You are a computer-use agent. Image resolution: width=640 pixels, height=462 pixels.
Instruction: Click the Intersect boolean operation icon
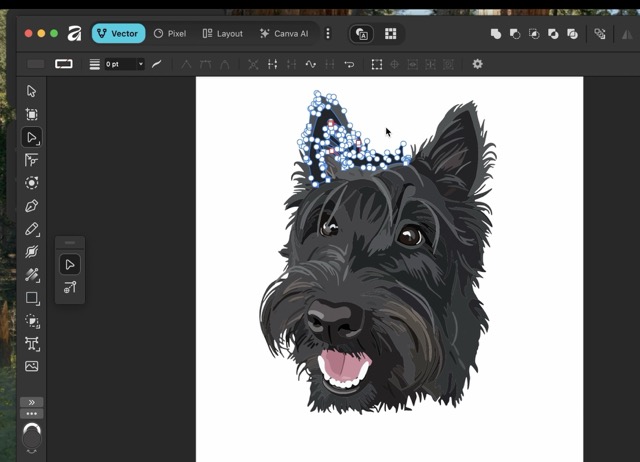(534, 34)
